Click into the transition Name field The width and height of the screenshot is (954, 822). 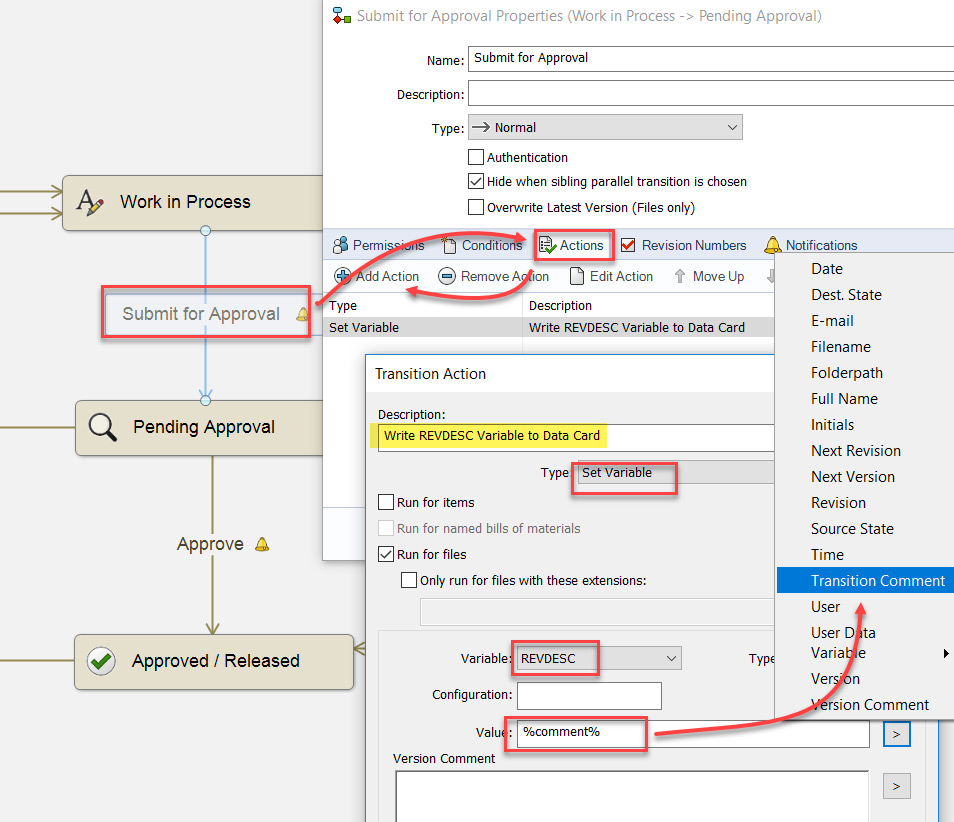coord(710,58)
